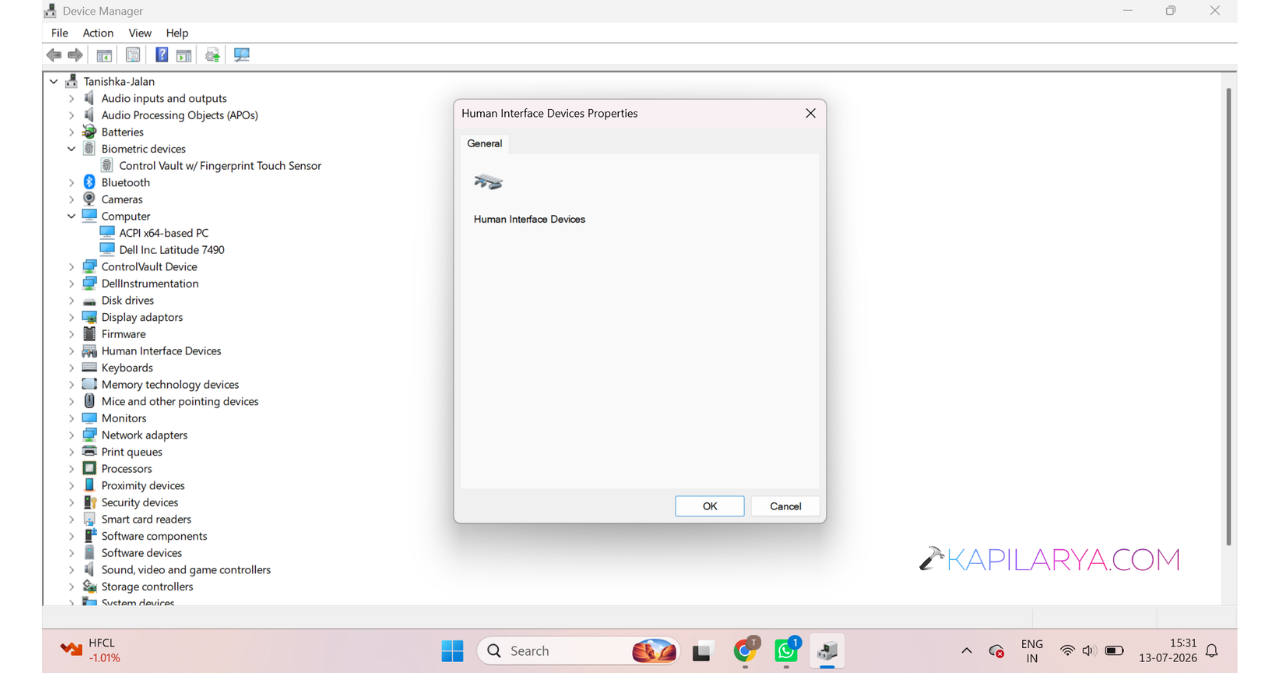Click the Forward arrow in the toolbar
Image resolution: width=1280 pixels, height=673 pixels.
click(75, 55)
